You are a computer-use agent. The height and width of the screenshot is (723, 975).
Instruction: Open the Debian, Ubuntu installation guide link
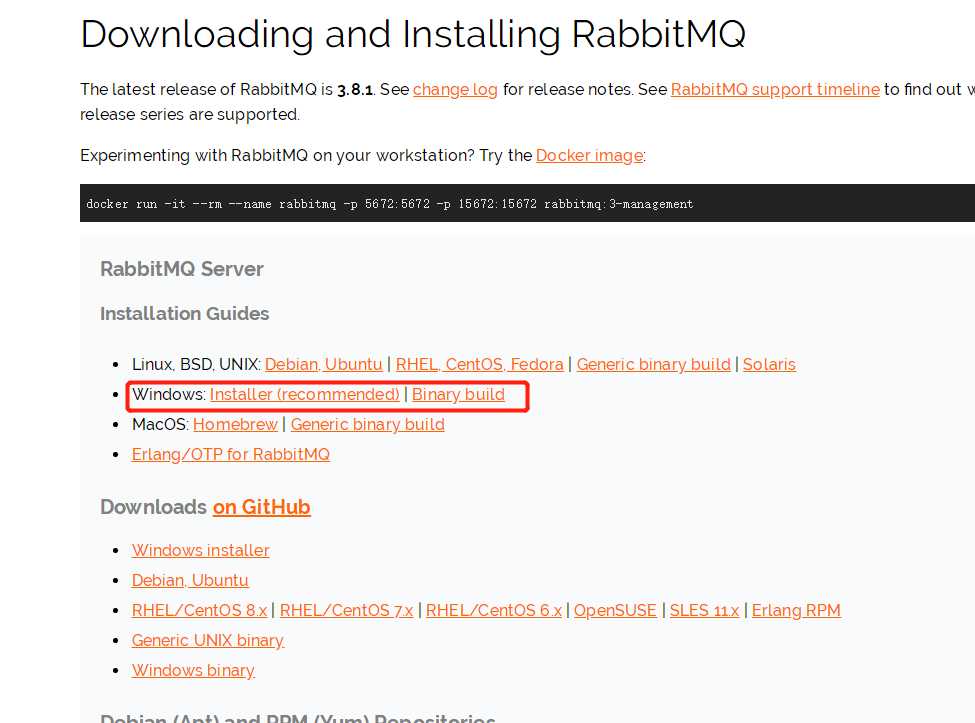323,364
